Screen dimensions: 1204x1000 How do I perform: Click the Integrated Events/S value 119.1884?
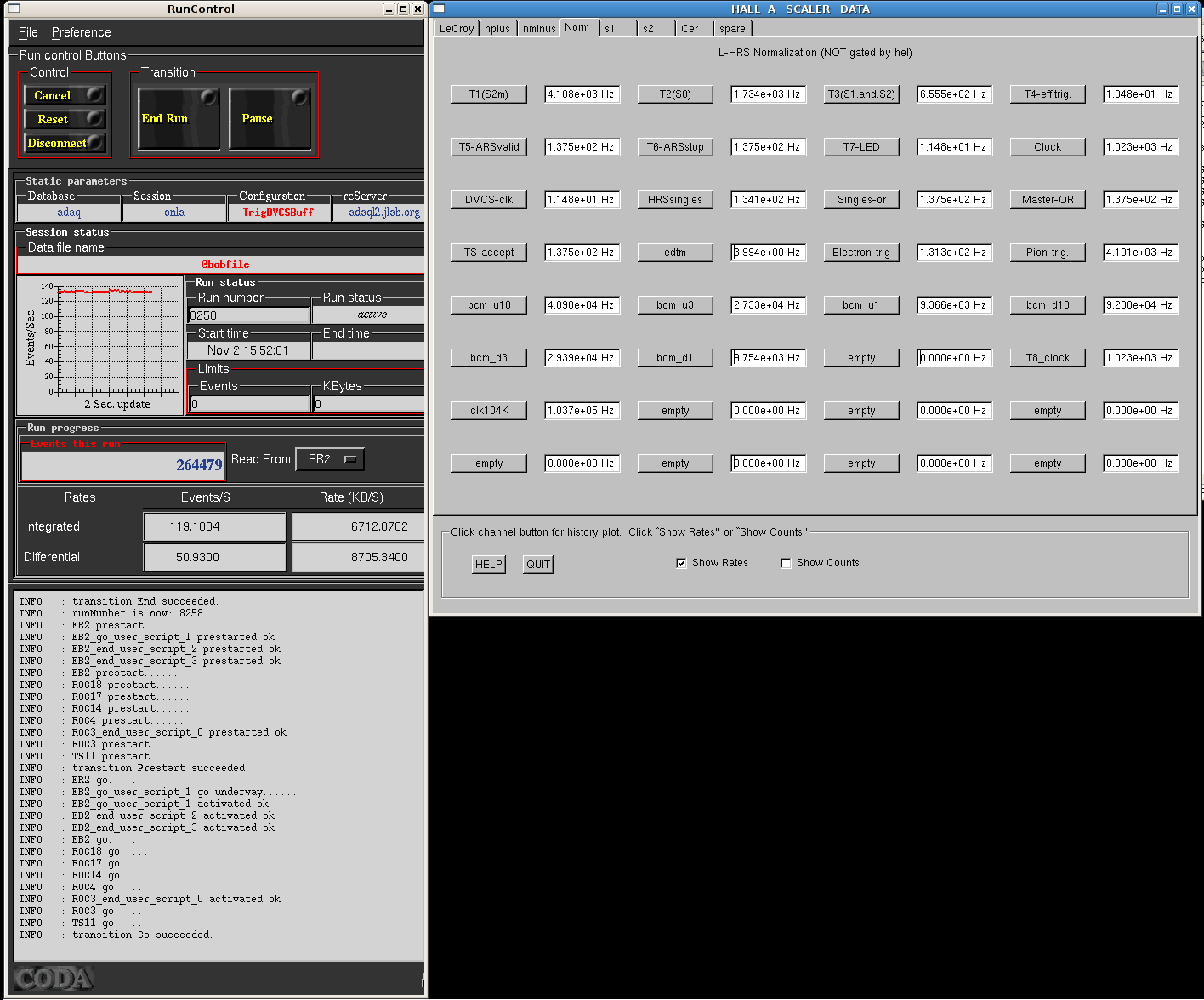[x=214, y=527]
